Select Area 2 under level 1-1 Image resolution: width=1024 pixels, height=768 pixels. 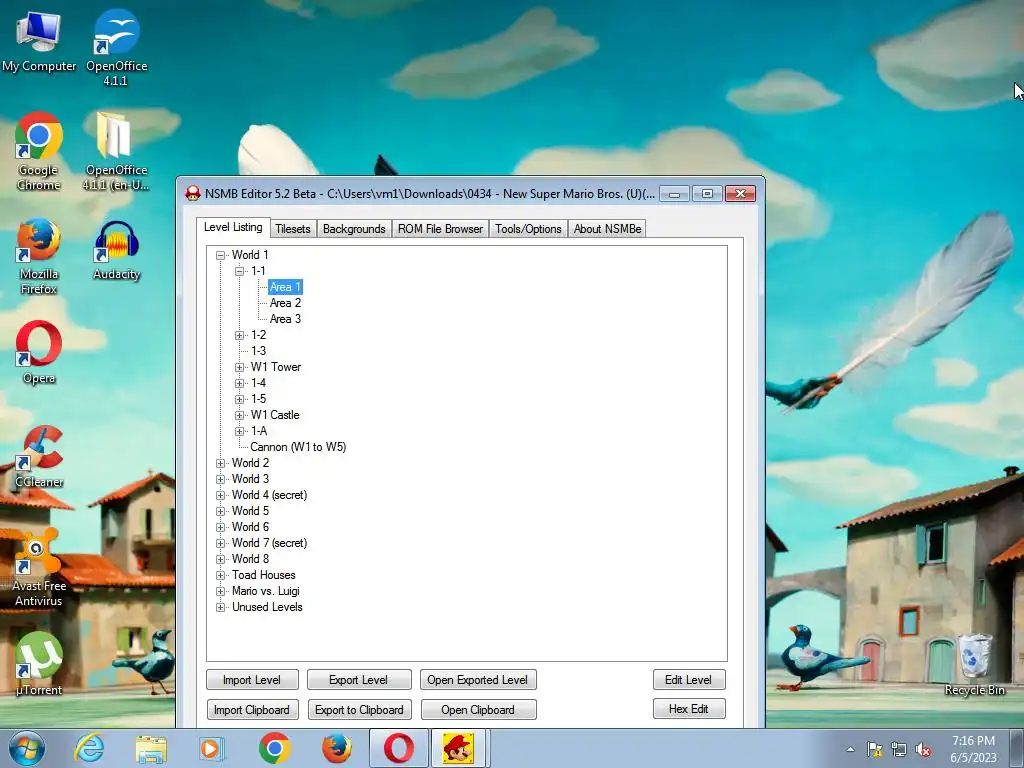pos(285,303)
